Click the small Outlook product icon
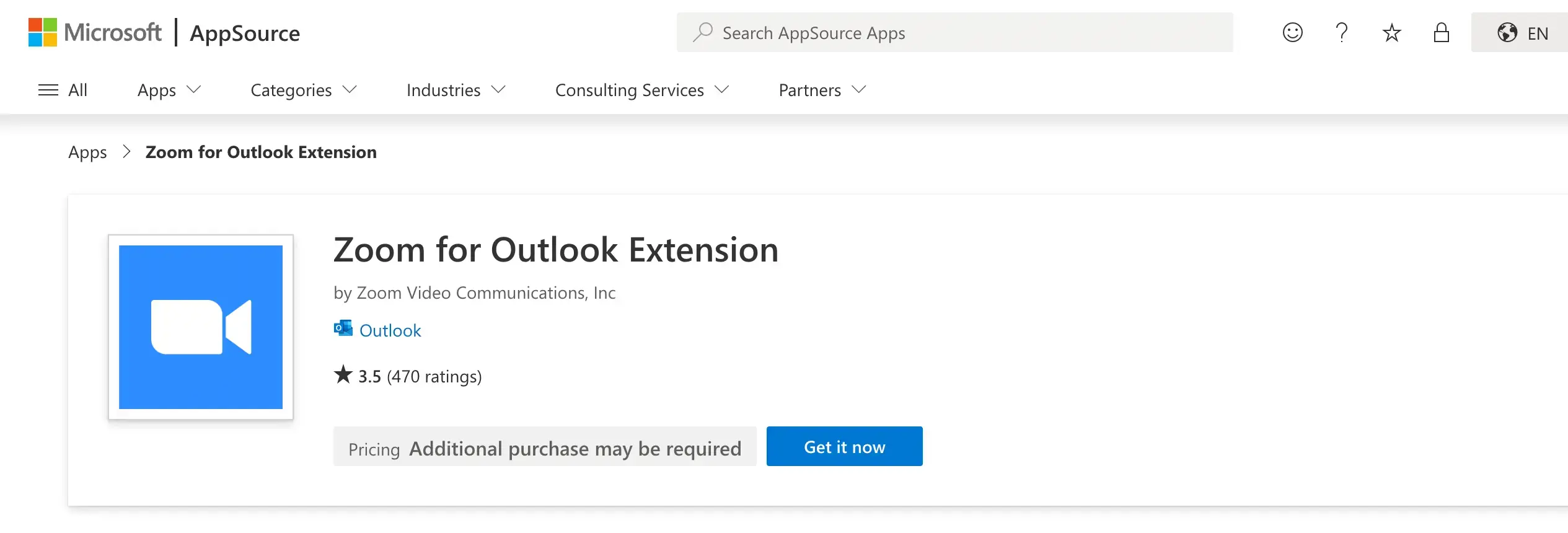 [x=343, y=328]
